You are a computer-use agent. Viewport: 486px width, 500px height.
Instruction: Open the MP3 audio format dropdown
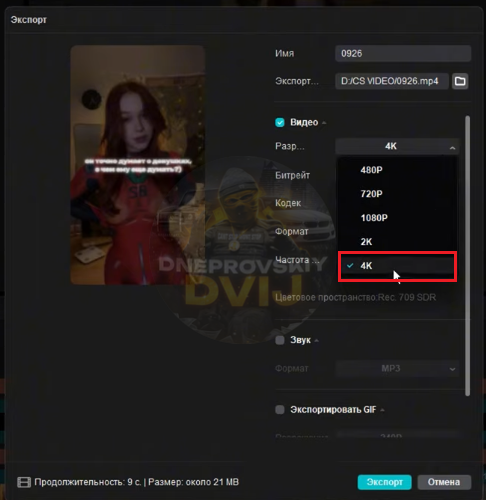[397, 369]
